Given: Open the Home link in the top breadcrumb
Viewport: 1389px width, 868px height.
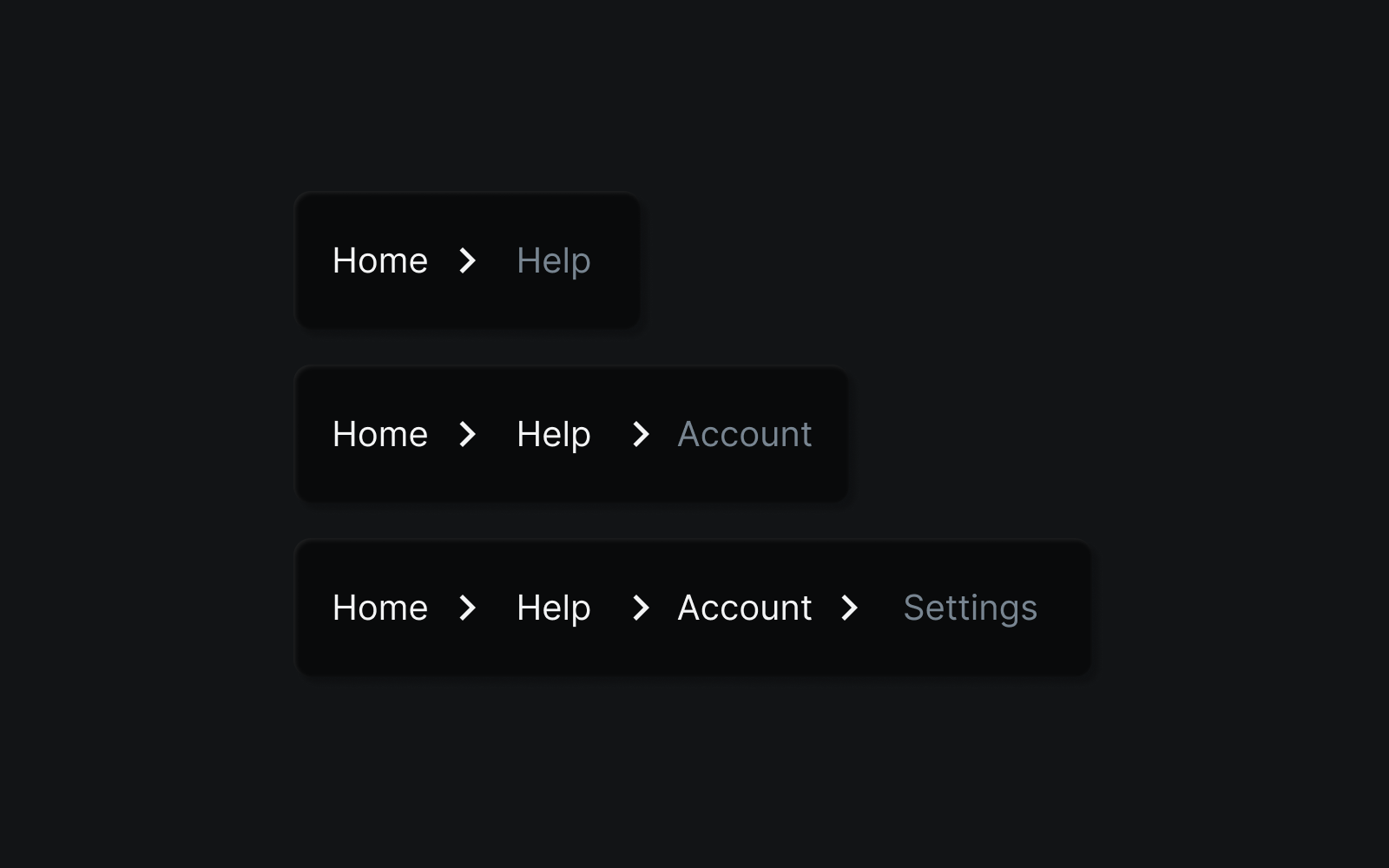Looking at the screenshot, I should [379, 260].
